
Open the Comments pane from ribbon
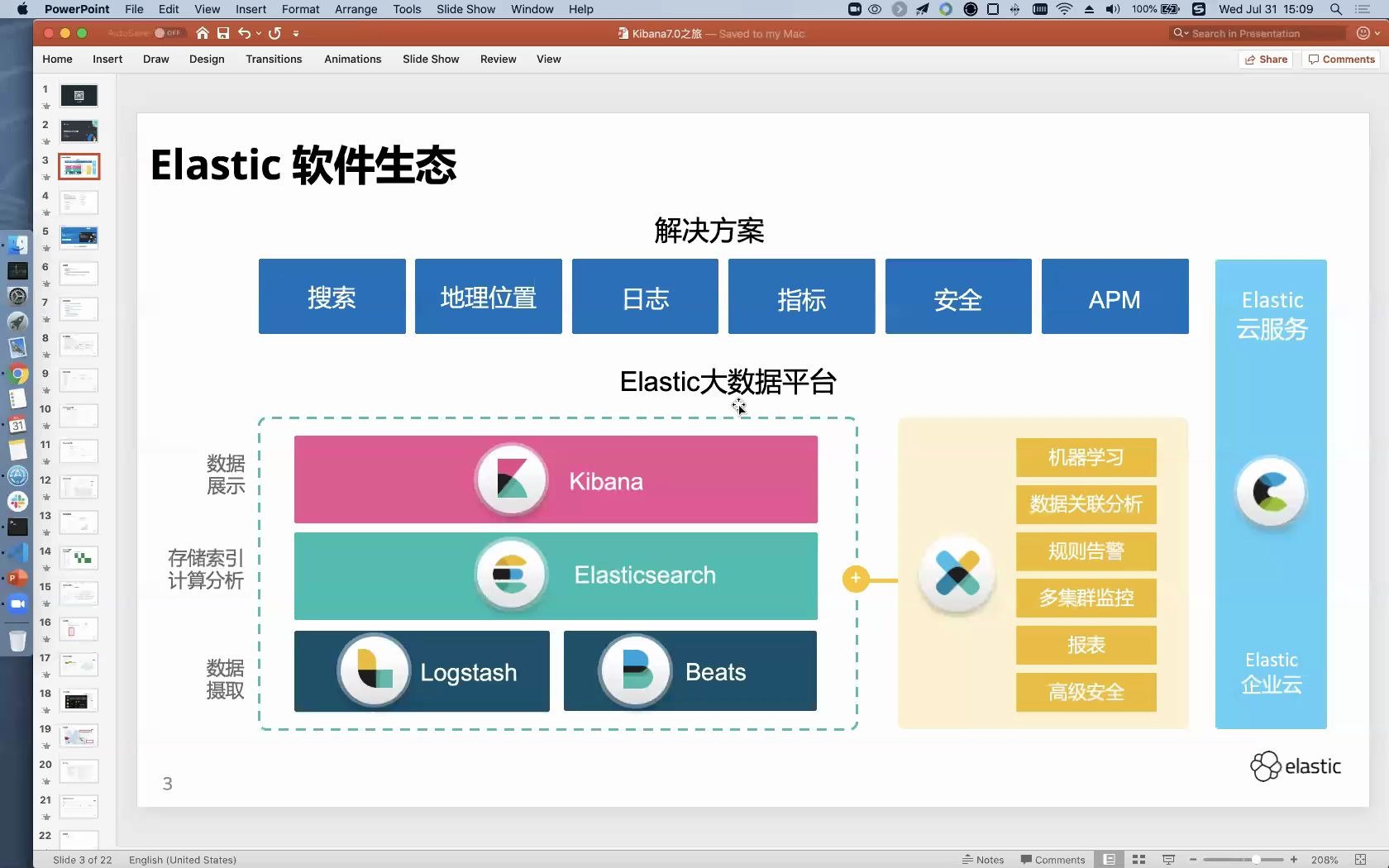1342,60
